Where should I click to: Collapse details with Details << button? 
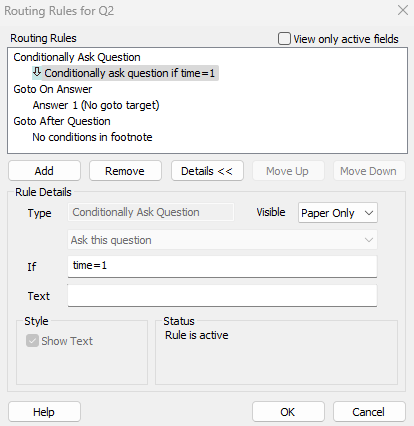point(207,171)
